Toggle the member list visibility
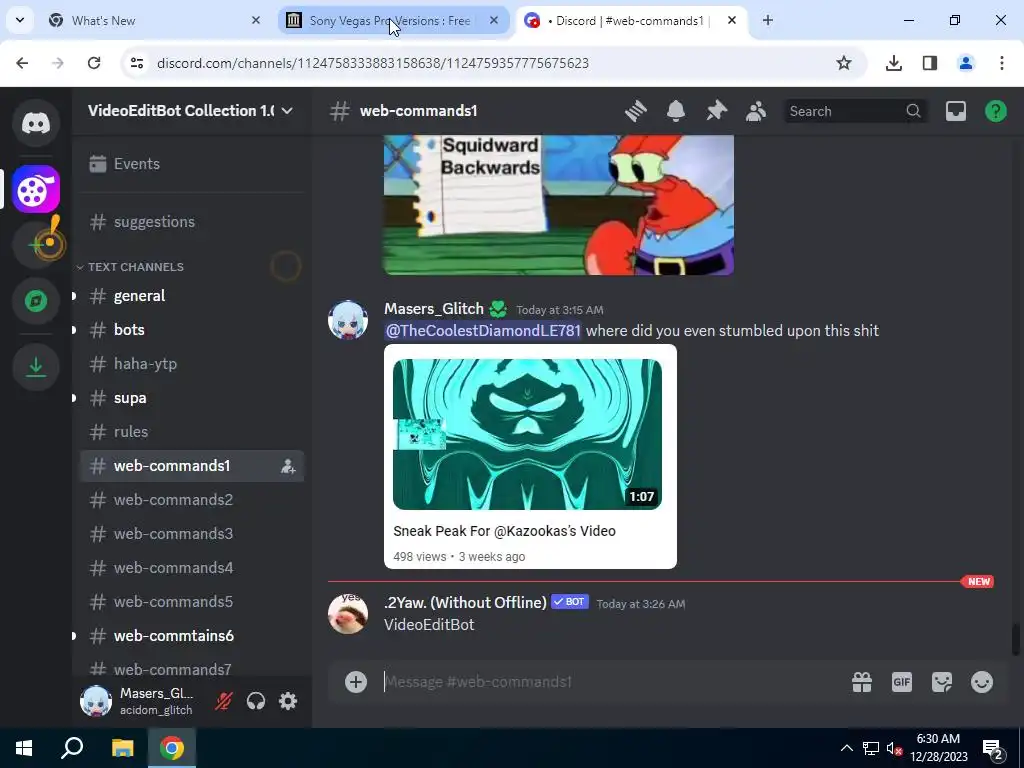Screen dimensions: 1024x768 click(756, 111)
